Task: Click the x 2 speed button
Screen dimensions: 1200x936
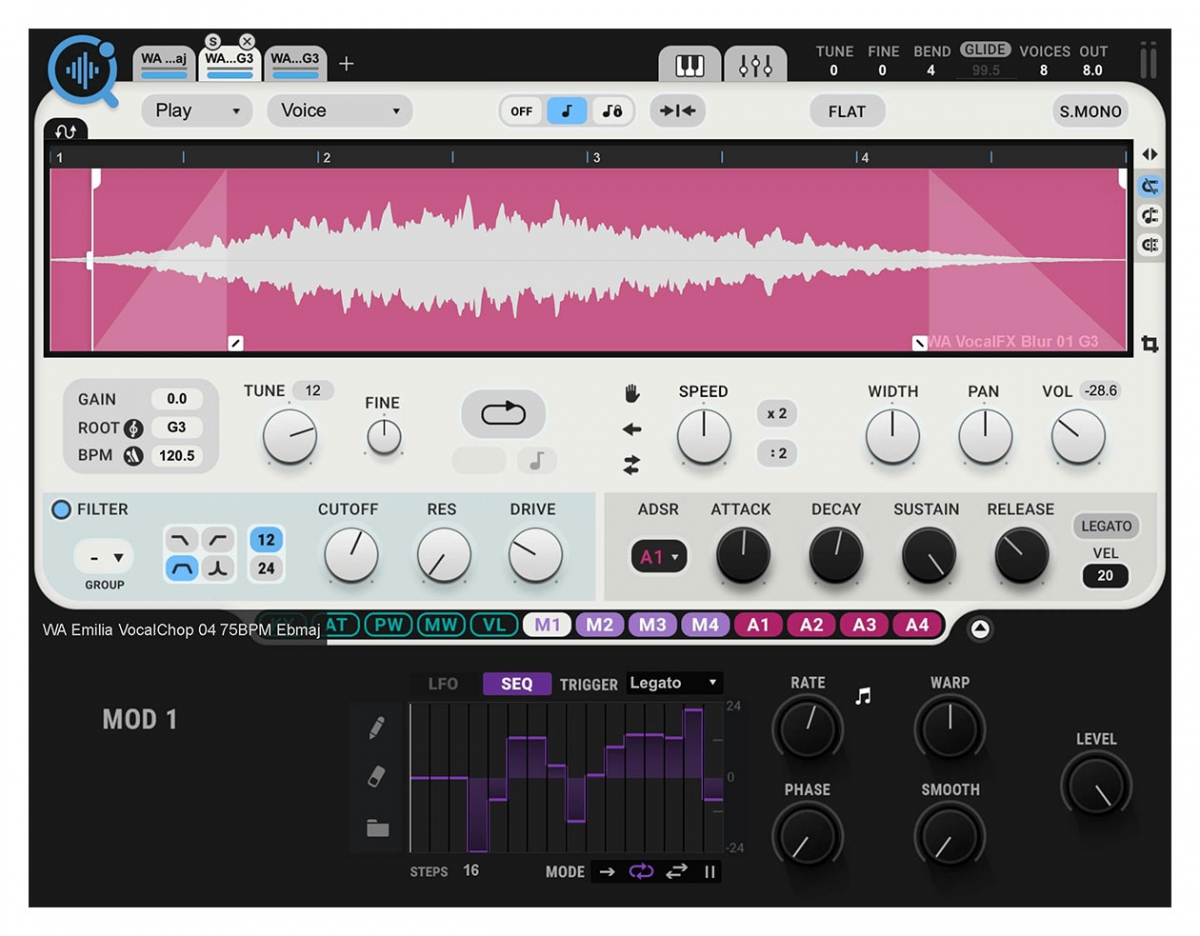Action: [777, 414]
